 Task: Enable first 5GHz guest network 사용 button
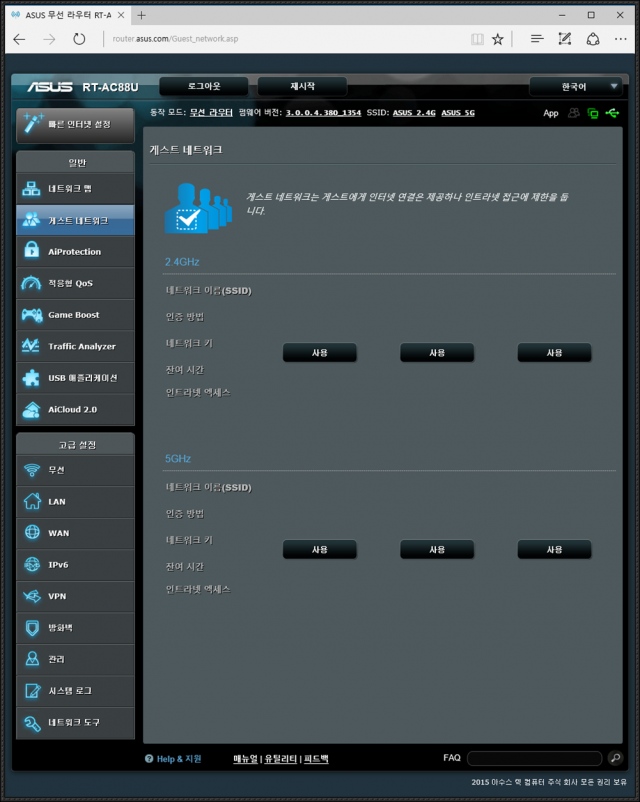click(319, 549)
